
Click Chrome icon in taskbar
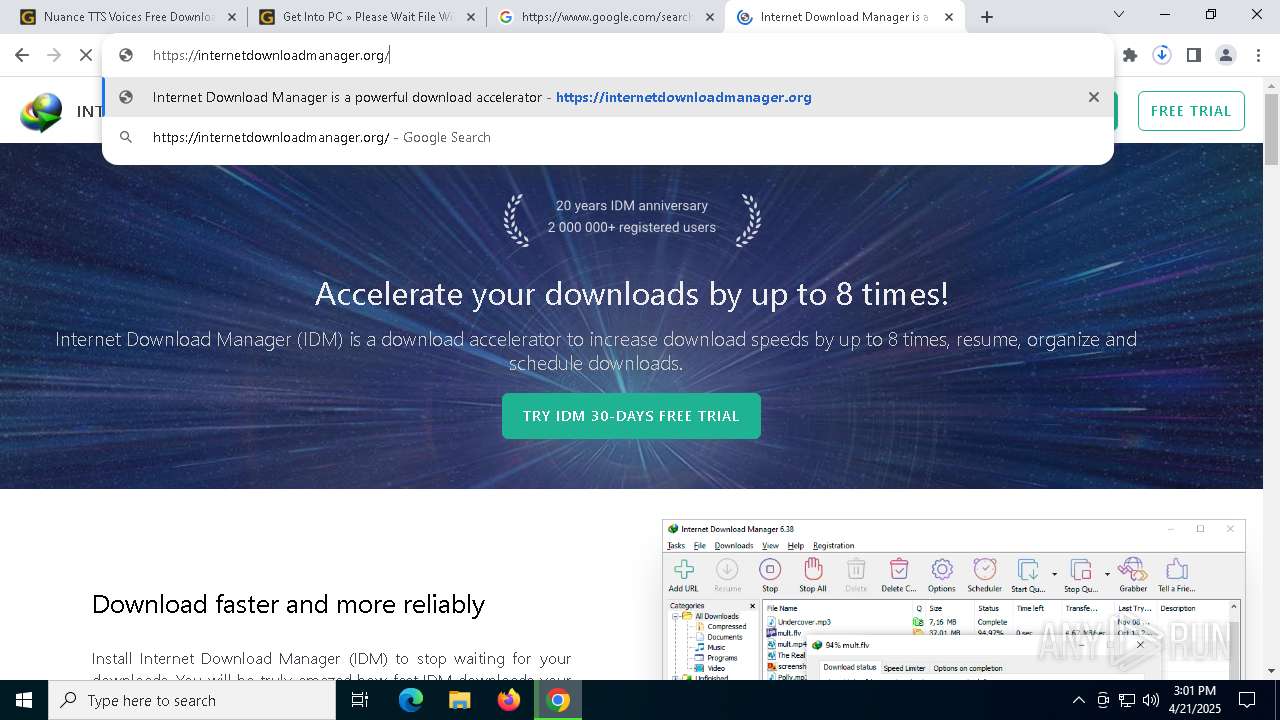558,700
